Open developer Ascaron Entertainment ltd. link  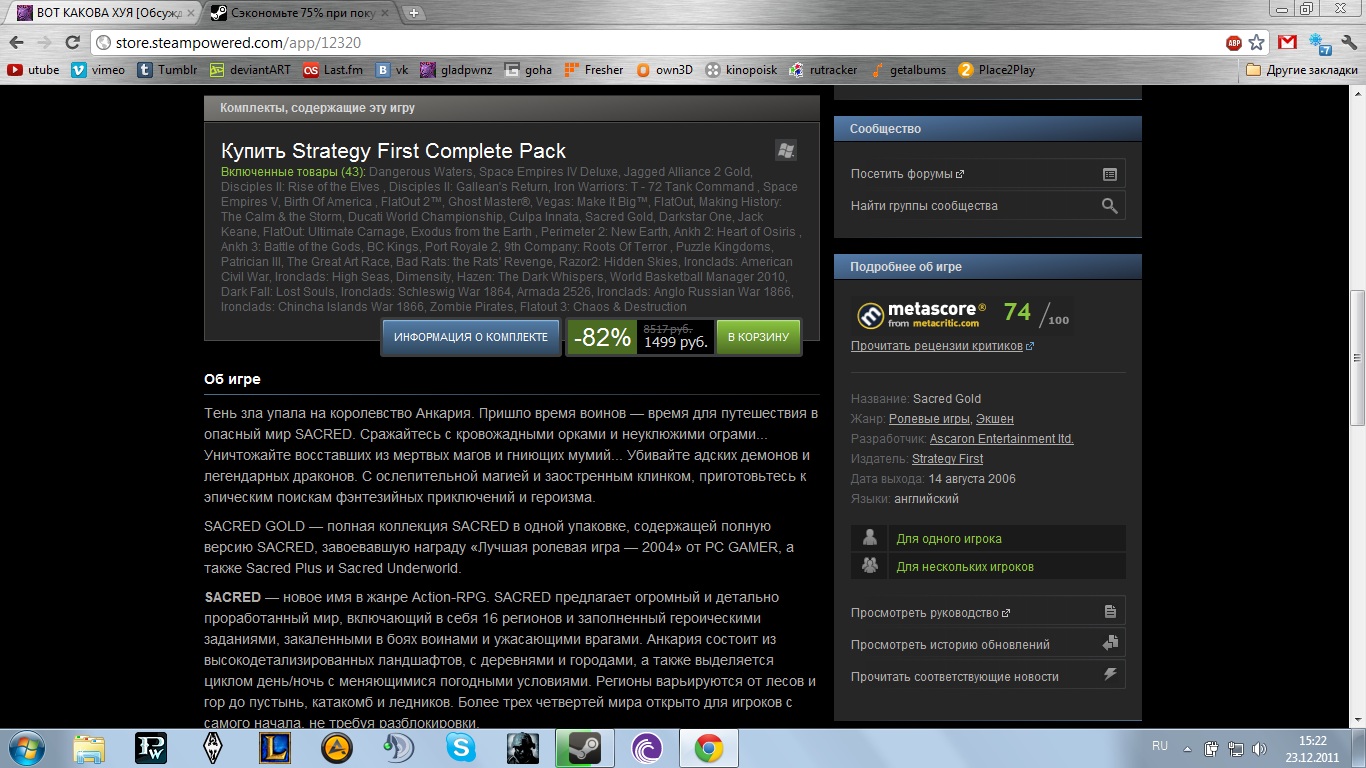[x=1001, y=439]
